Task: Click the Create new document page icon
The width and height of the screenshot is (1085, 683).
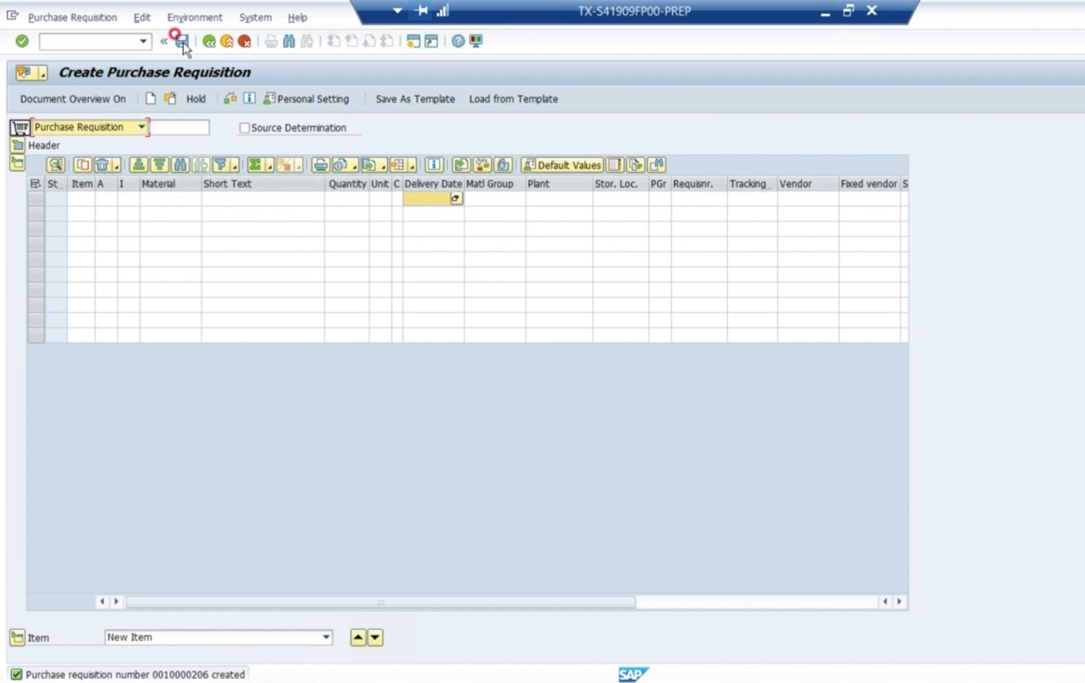Action: [x=150, y=99]
